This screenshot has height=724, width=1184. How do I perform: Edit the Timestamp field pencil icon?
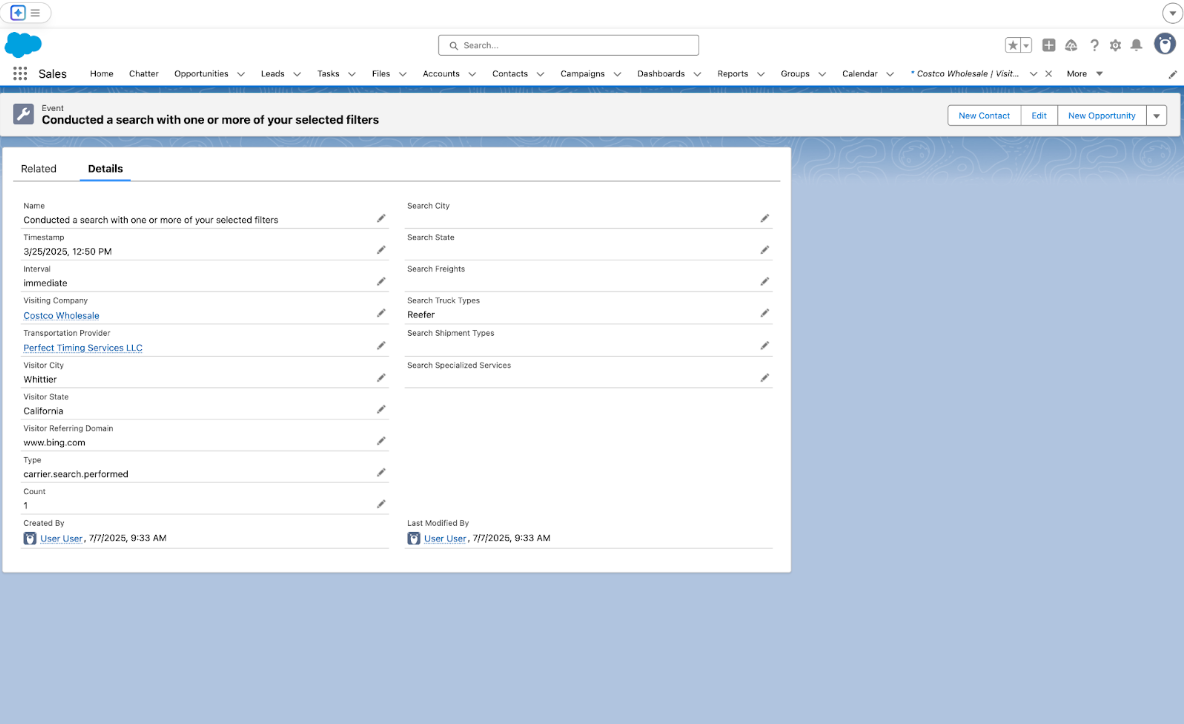pyautogui.click(x=381, y=250)
